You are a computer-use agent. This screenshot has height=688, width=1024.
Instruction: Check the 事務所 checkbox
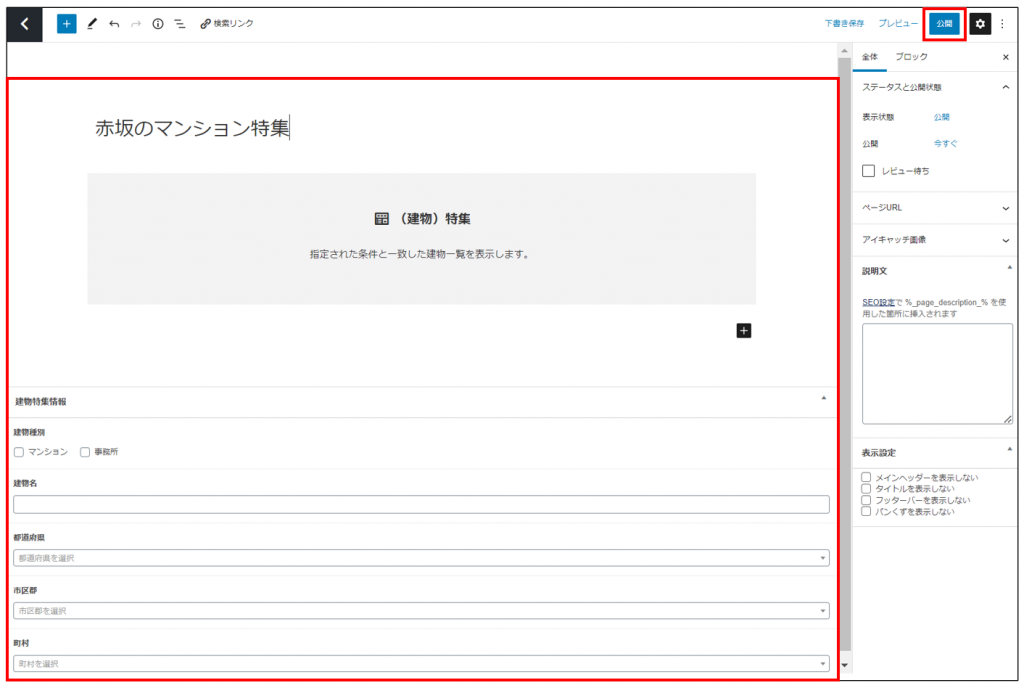point(85,452)
